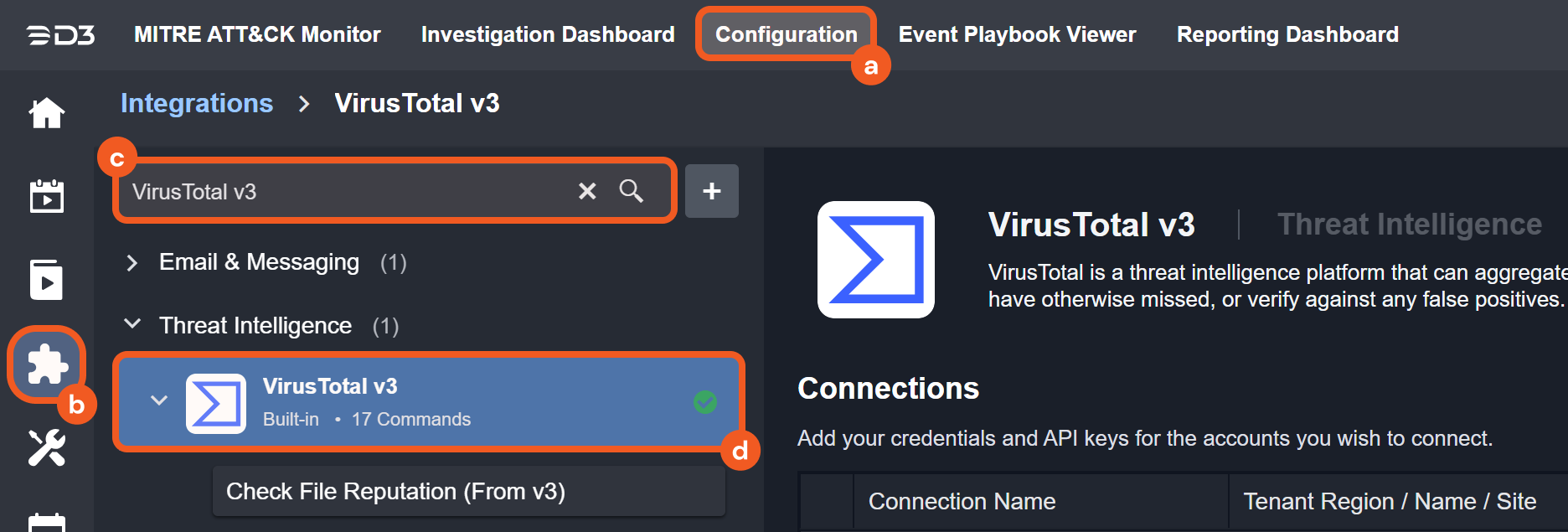Select the Integrations puzzle piece icon
This screenshot has height=532, width=1568.
tap(47, 365)
